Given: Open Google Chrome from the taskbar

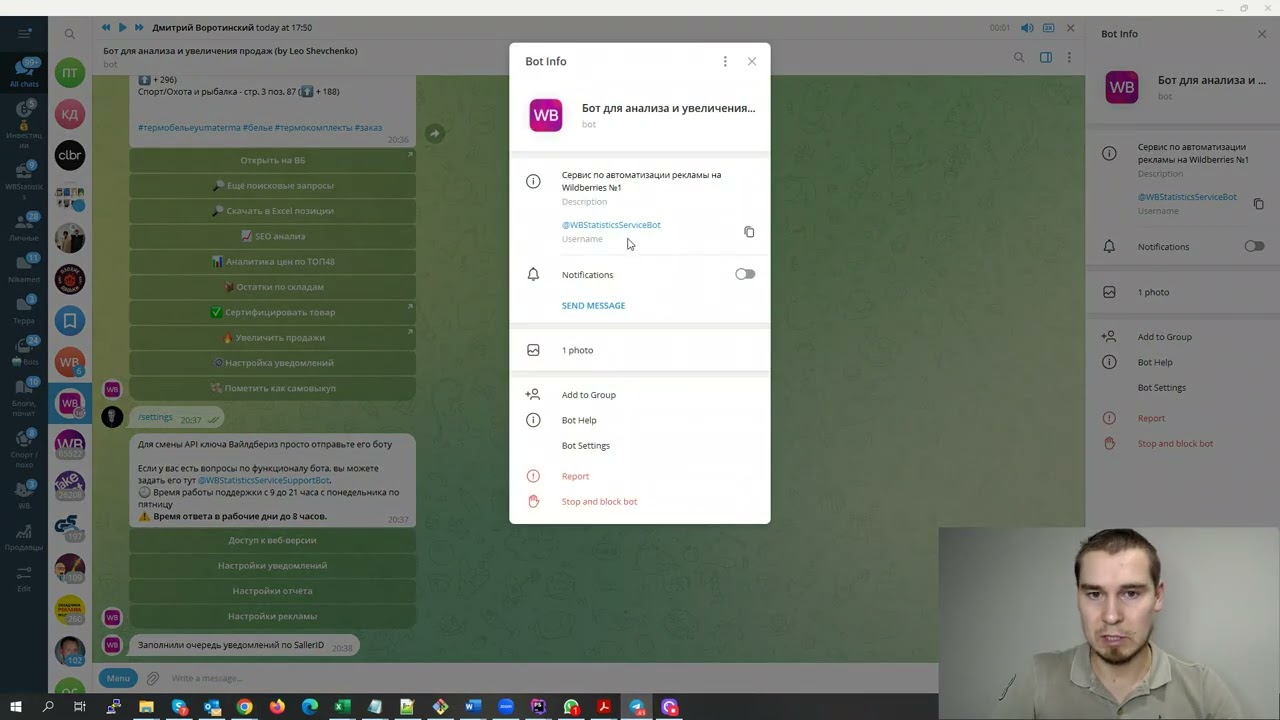Looking at the screenshot, I should click(x=244, y=707).
